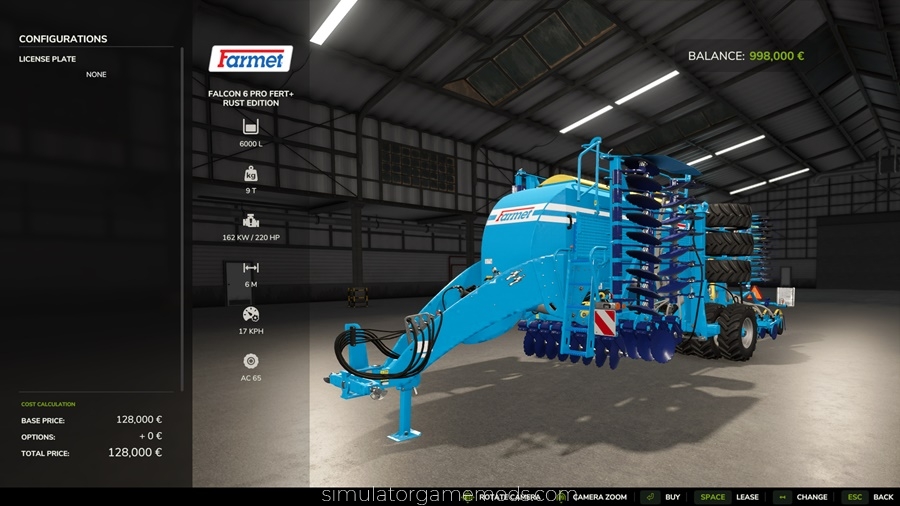900x506 pixels.
Task: Click the wheel icon above AC 65
Action: coord(251,361)
